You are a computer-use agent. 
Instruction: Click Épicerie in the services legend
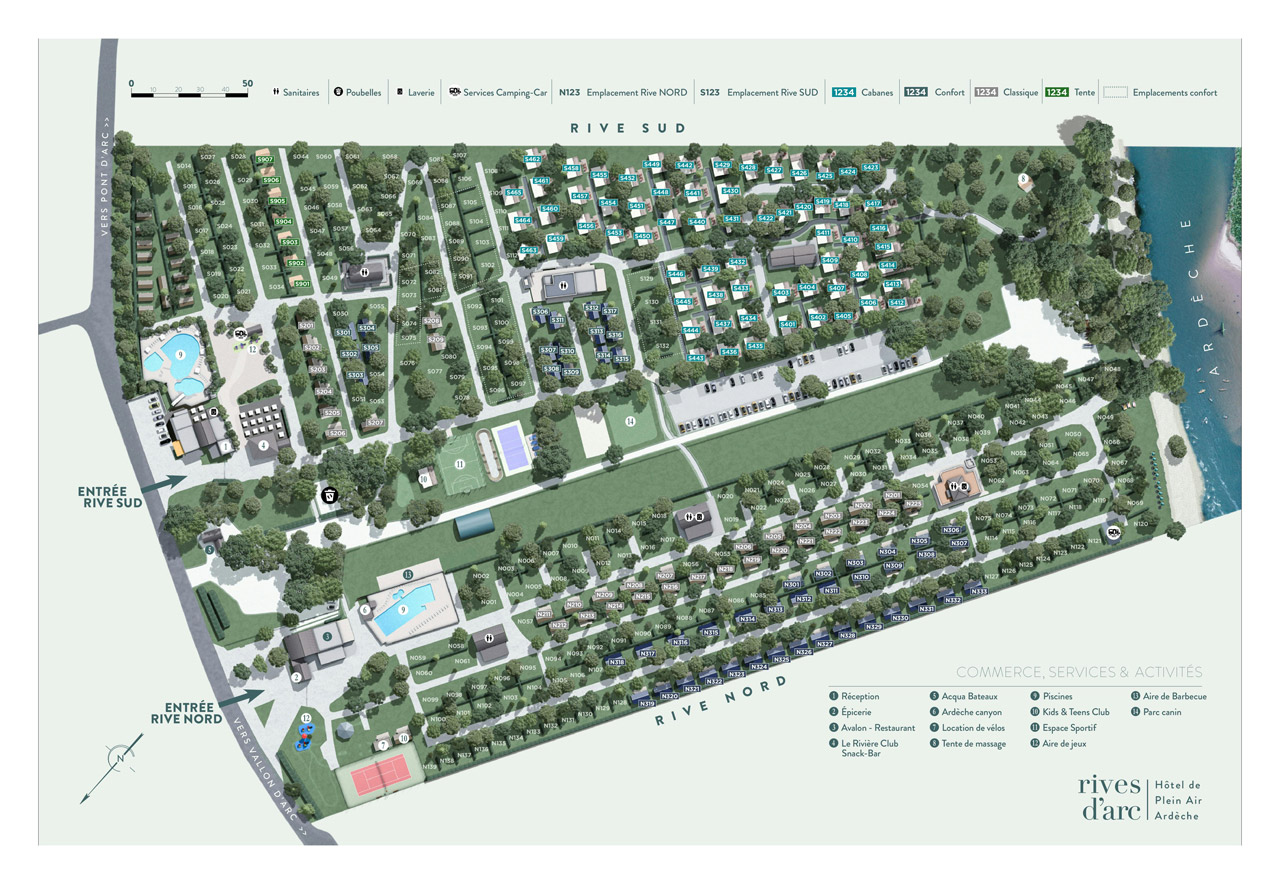coord(850,712)
